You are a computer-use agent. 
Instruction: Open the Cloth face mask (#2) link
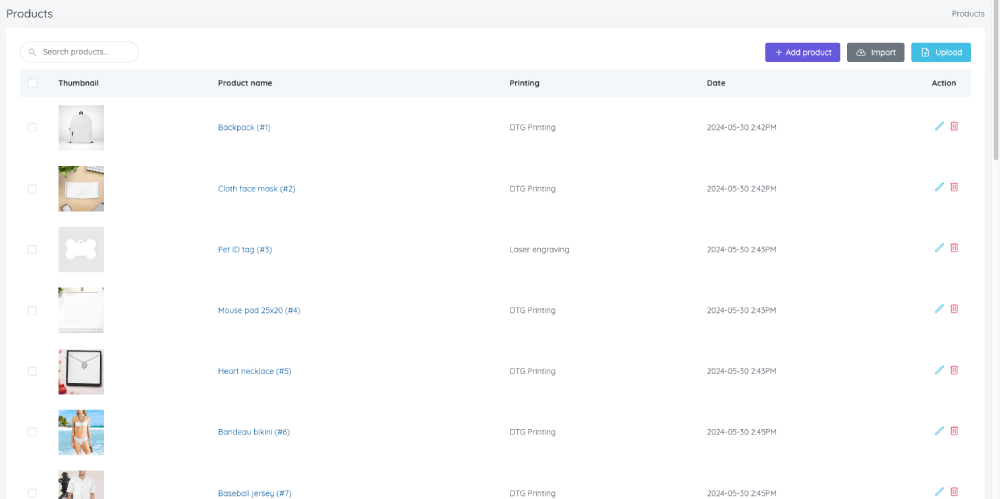click(x=256, y=189)
